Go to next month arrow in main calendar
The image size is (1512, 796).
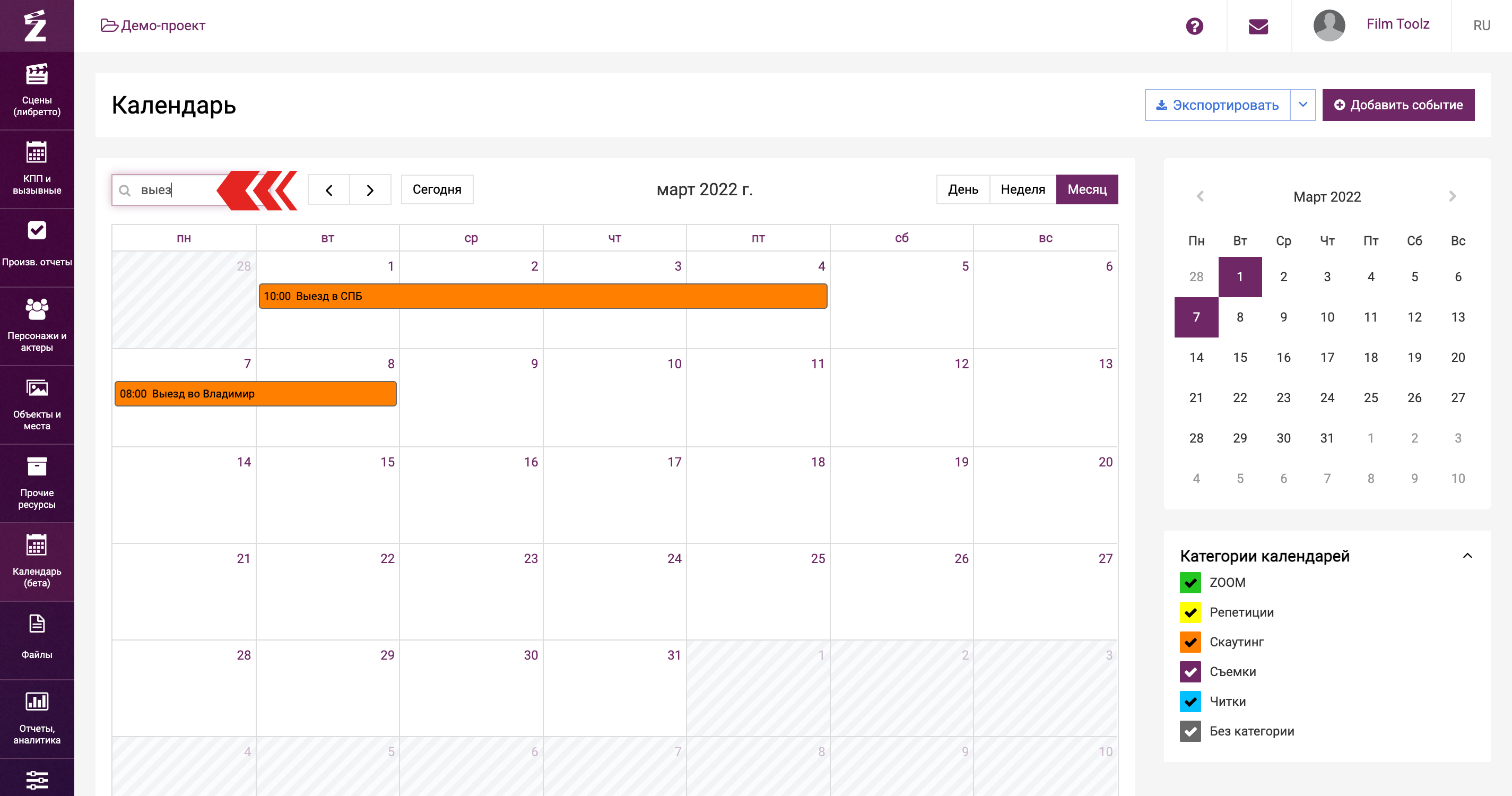pyautogui.click(x=370, y=189)
